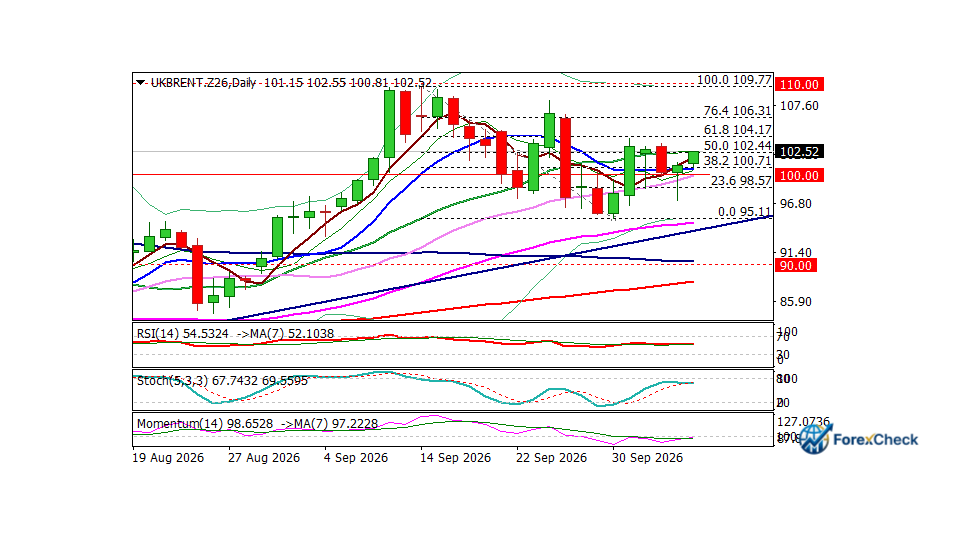Select the Fibonacci 76.4 106.31 label
This screenshot has height=540, width=960.
click(737, 111)
